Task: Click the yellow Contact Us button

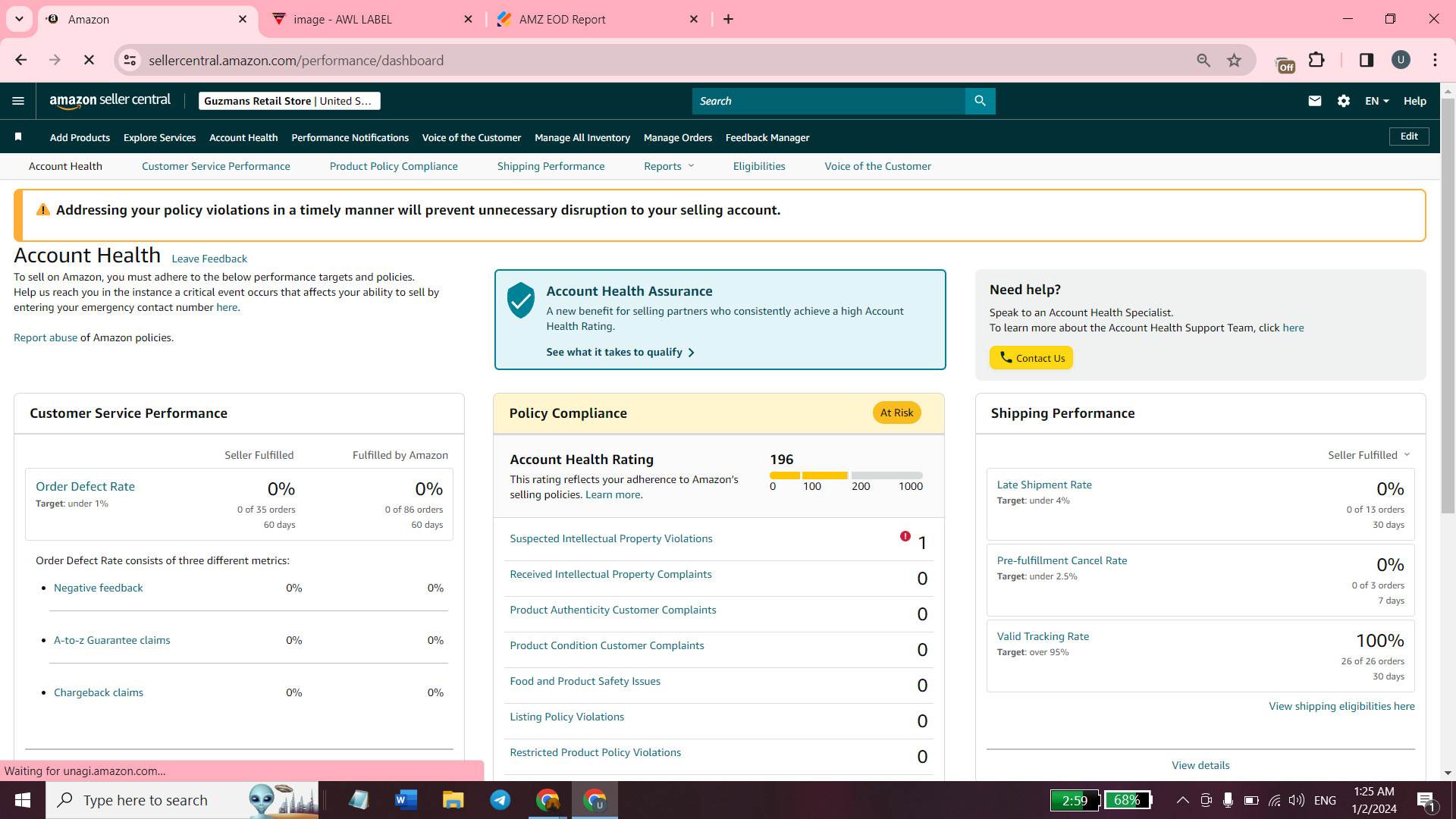Action: 1031,358
